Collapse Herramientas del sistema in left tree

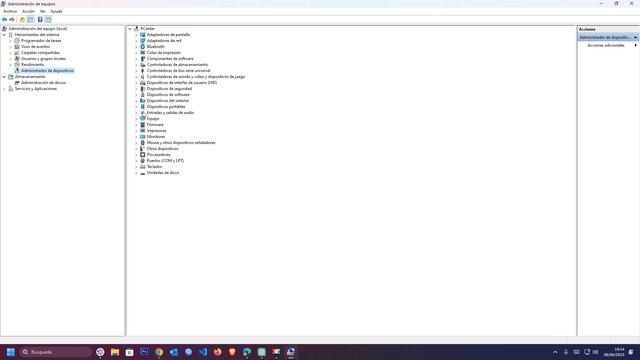point(4,35)
